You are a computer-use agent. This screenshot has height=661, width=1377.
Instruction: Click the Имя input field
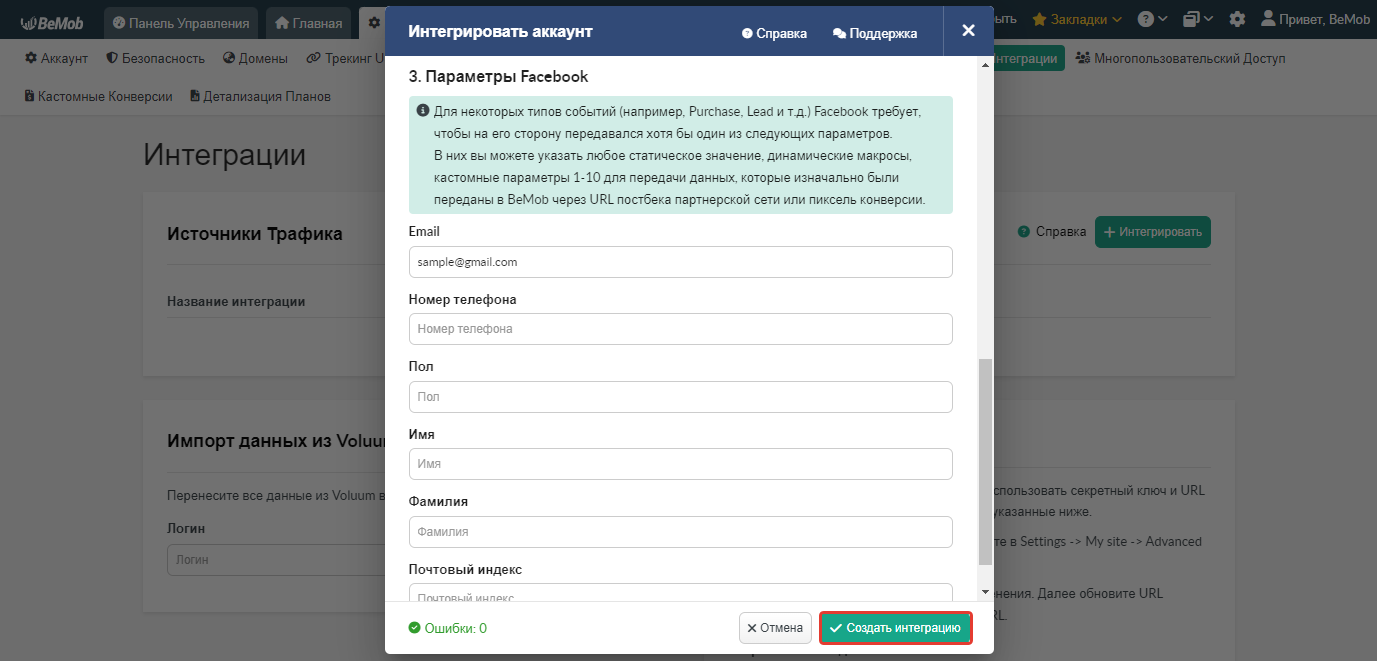(x=680, y=464)
